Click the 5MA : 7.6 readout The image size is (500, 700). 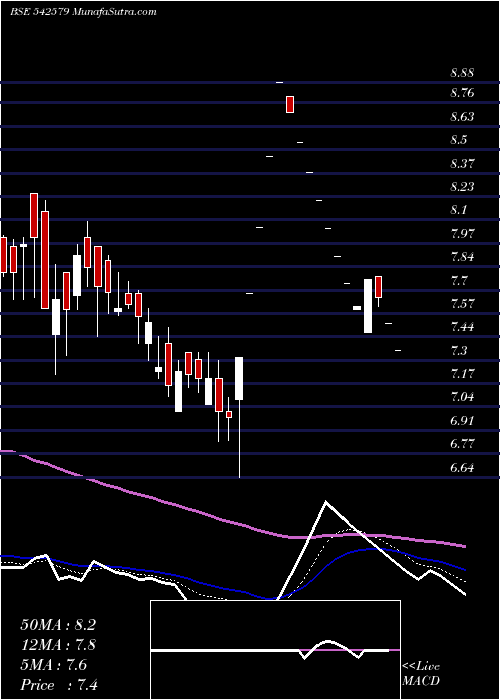tap(54, 665)
